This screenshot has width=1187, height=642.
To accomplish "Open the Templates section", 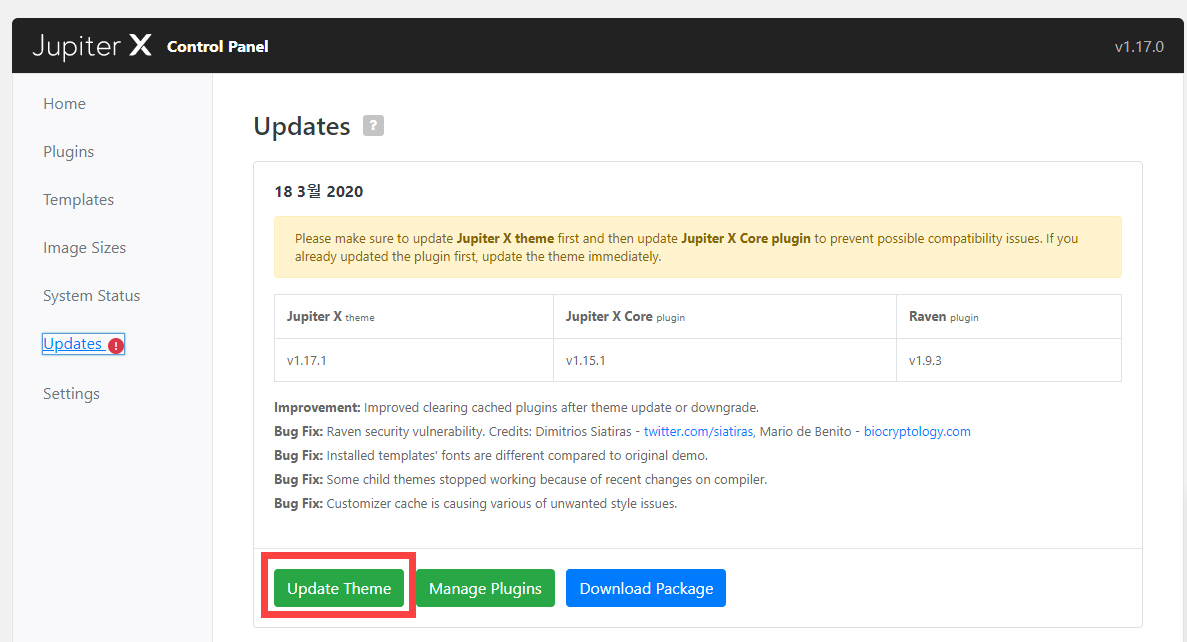I will click(x=79, y=200).
